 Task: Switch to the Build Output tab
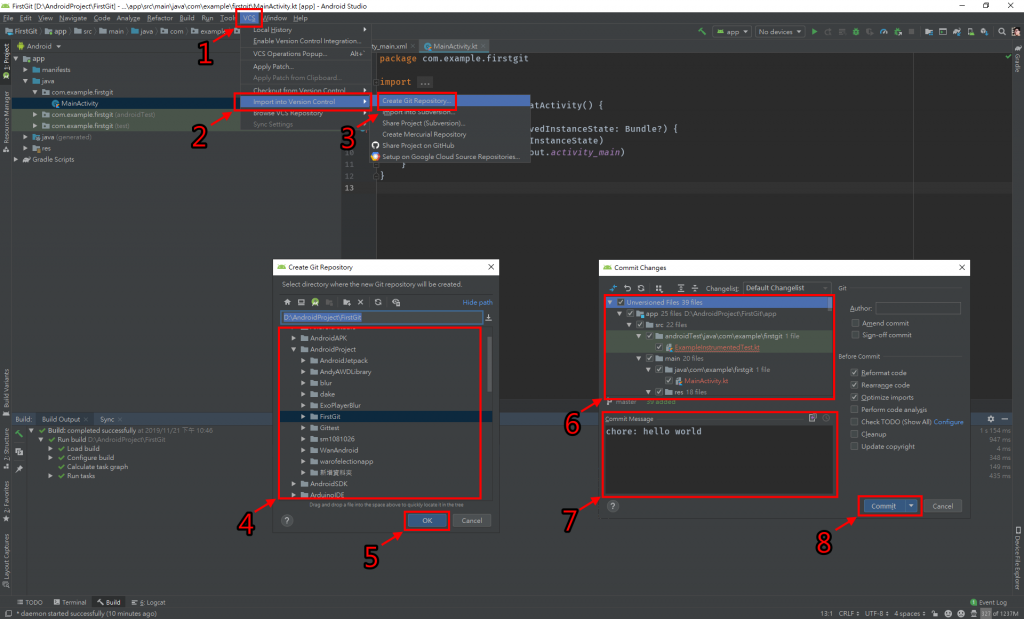[x=61, y=419]
